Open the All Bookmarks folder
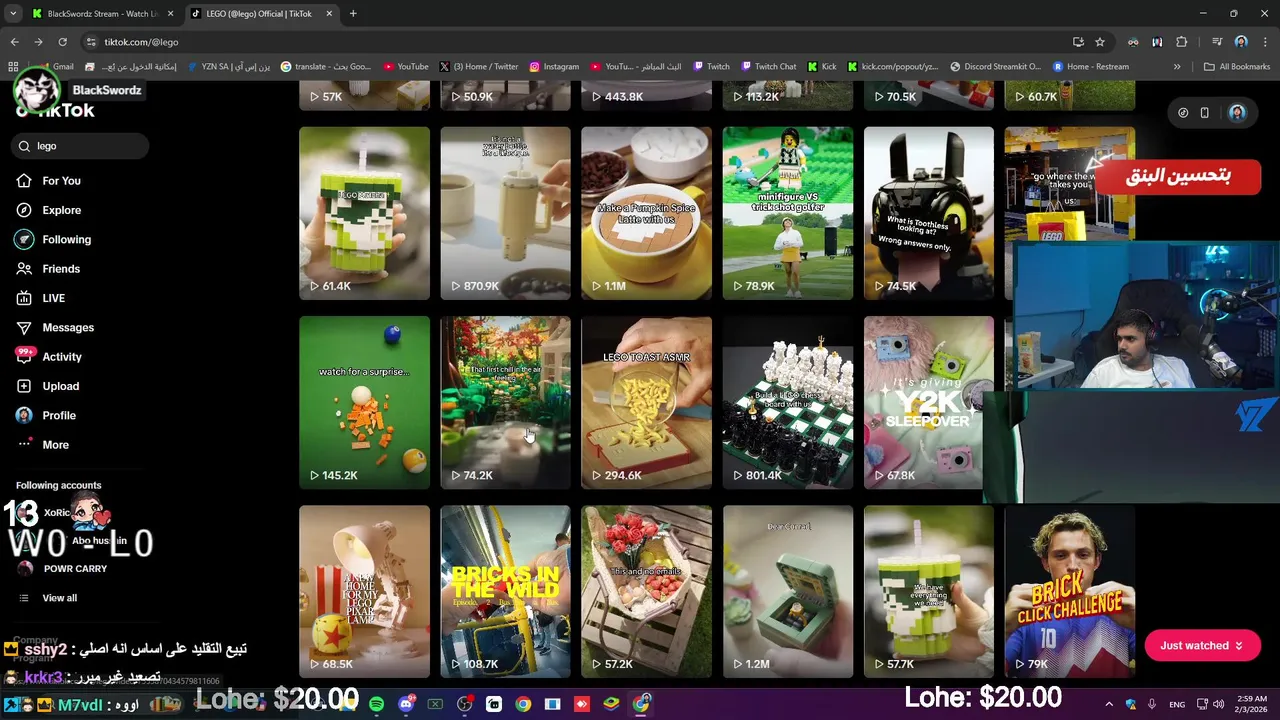Image resolution: width=1280 pixels, height=720 pixels. 1237,67
